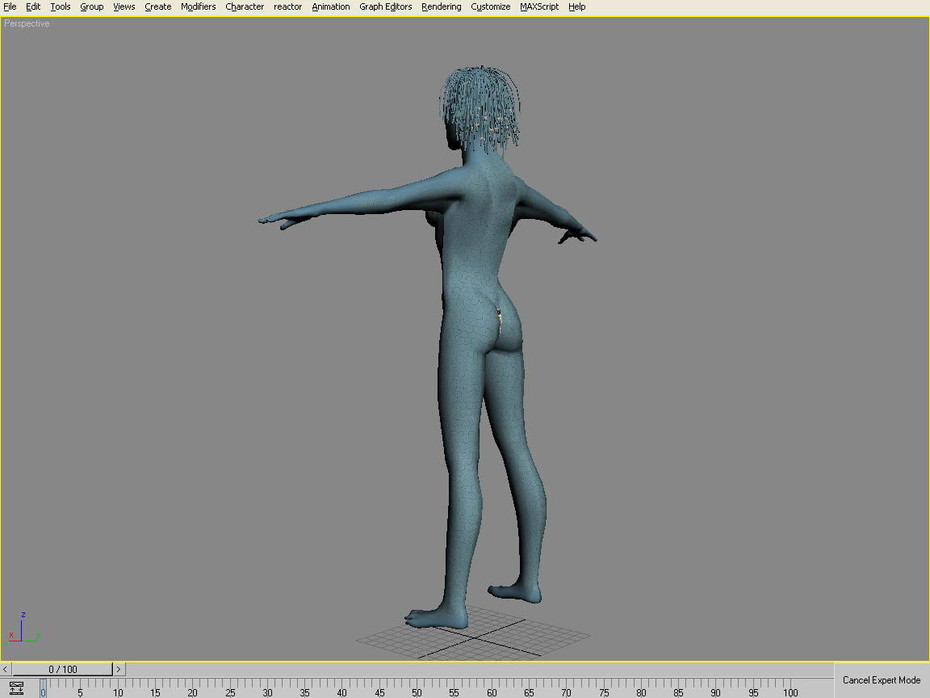Open the Character menu
This screenshot has height=698, width=930.
244,7
